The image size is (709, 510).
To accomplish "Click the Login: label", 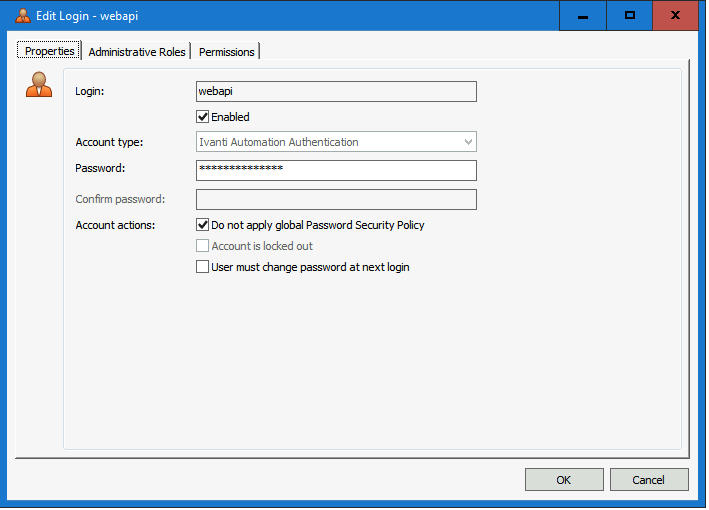I will coord(90,91).
